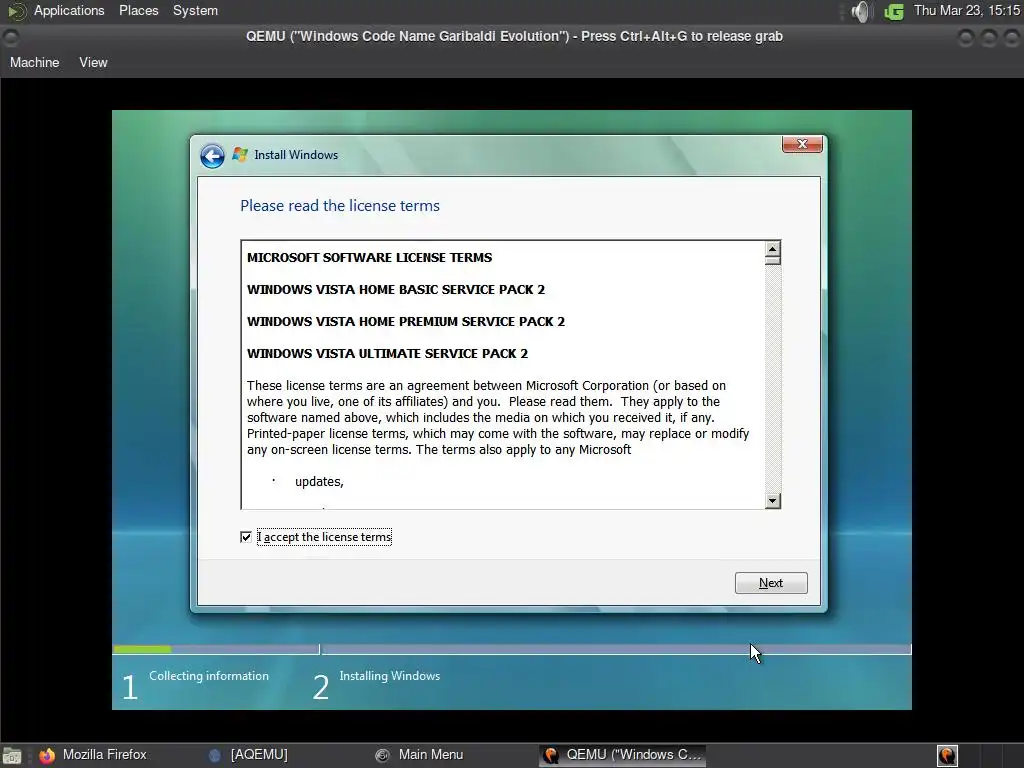Open the Places menu
This screenshot has height=768, width=1024.
click(138, 10)
